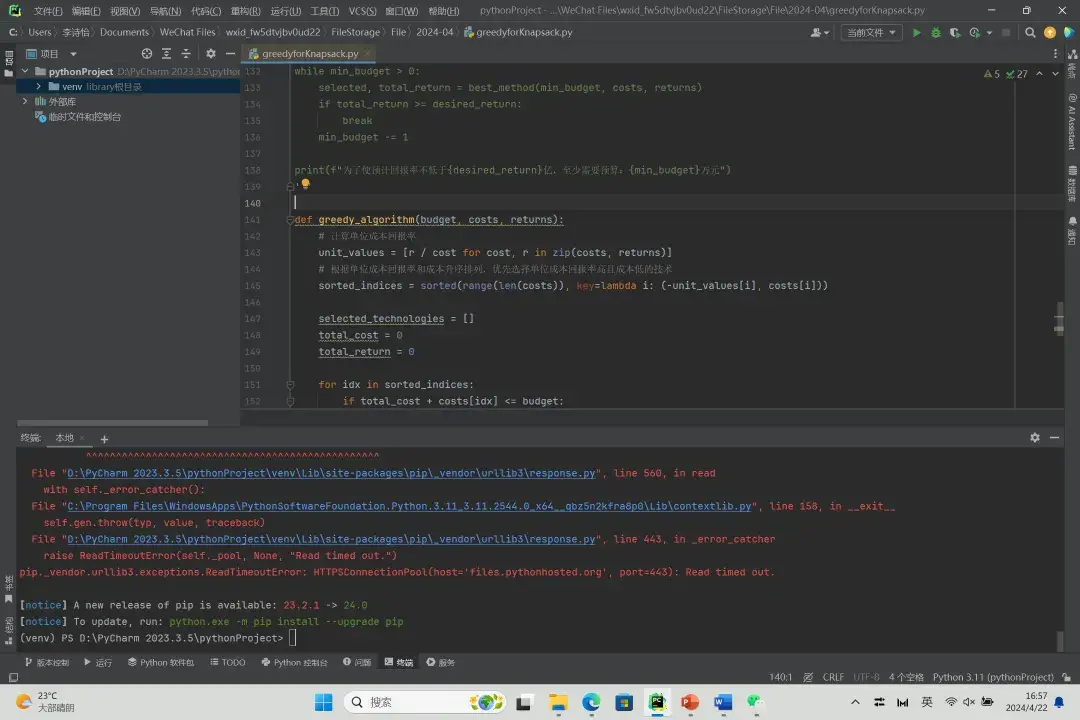Open the Python 控制台 tool window
The width and height of the screenshot is (1080, 720).
[x=294, y=662]
